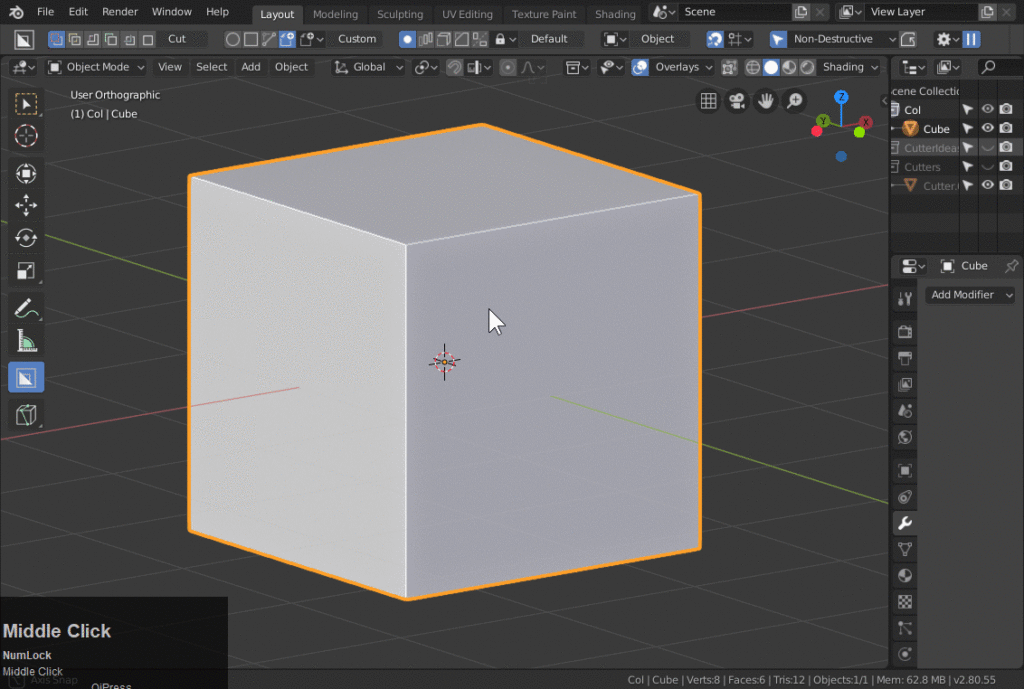Disable rendering for Col collection camera icon
Screen dimensions: 1024x689
pos(1006,110)
